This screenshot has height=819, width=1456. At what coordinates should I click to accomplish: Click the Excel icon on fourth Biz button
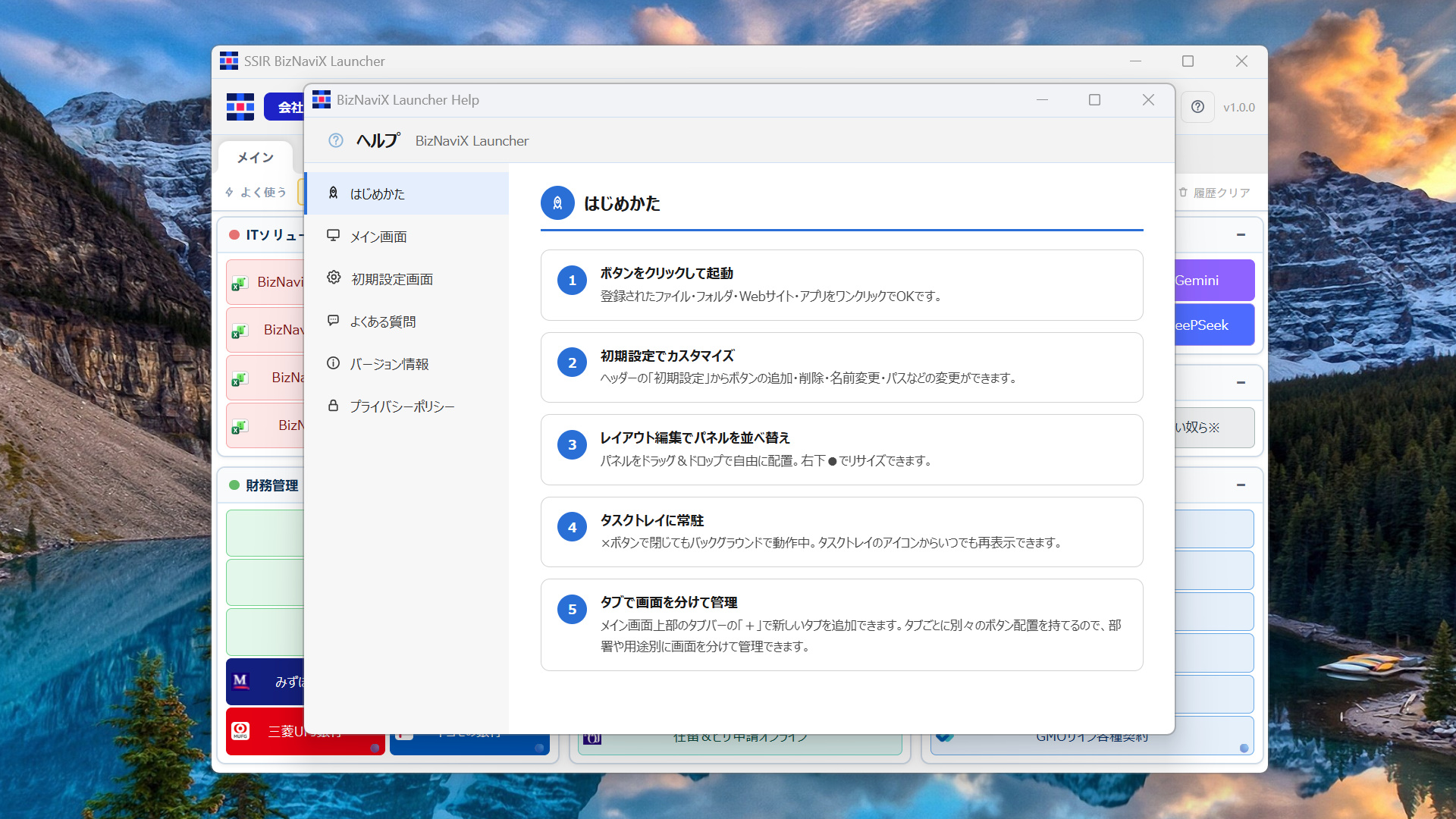tap(240, 427)
